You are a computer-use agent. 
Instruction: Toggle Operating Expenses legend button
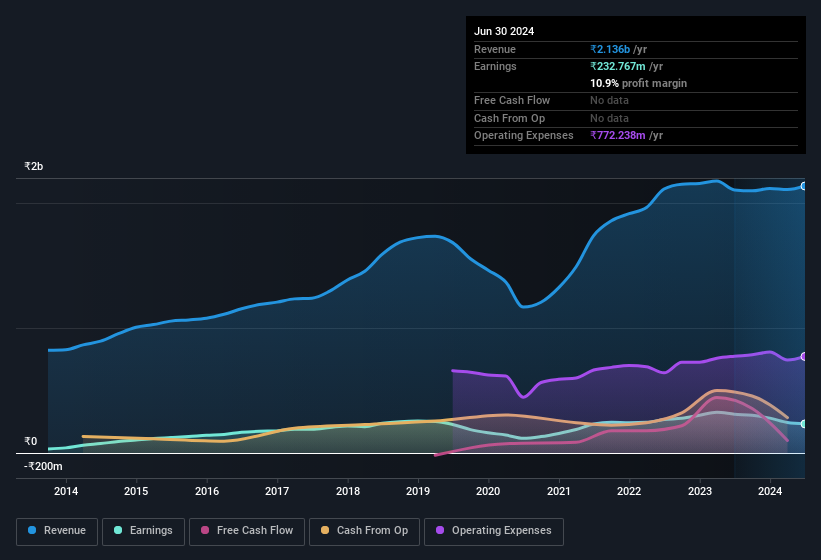tap(494, 531)
